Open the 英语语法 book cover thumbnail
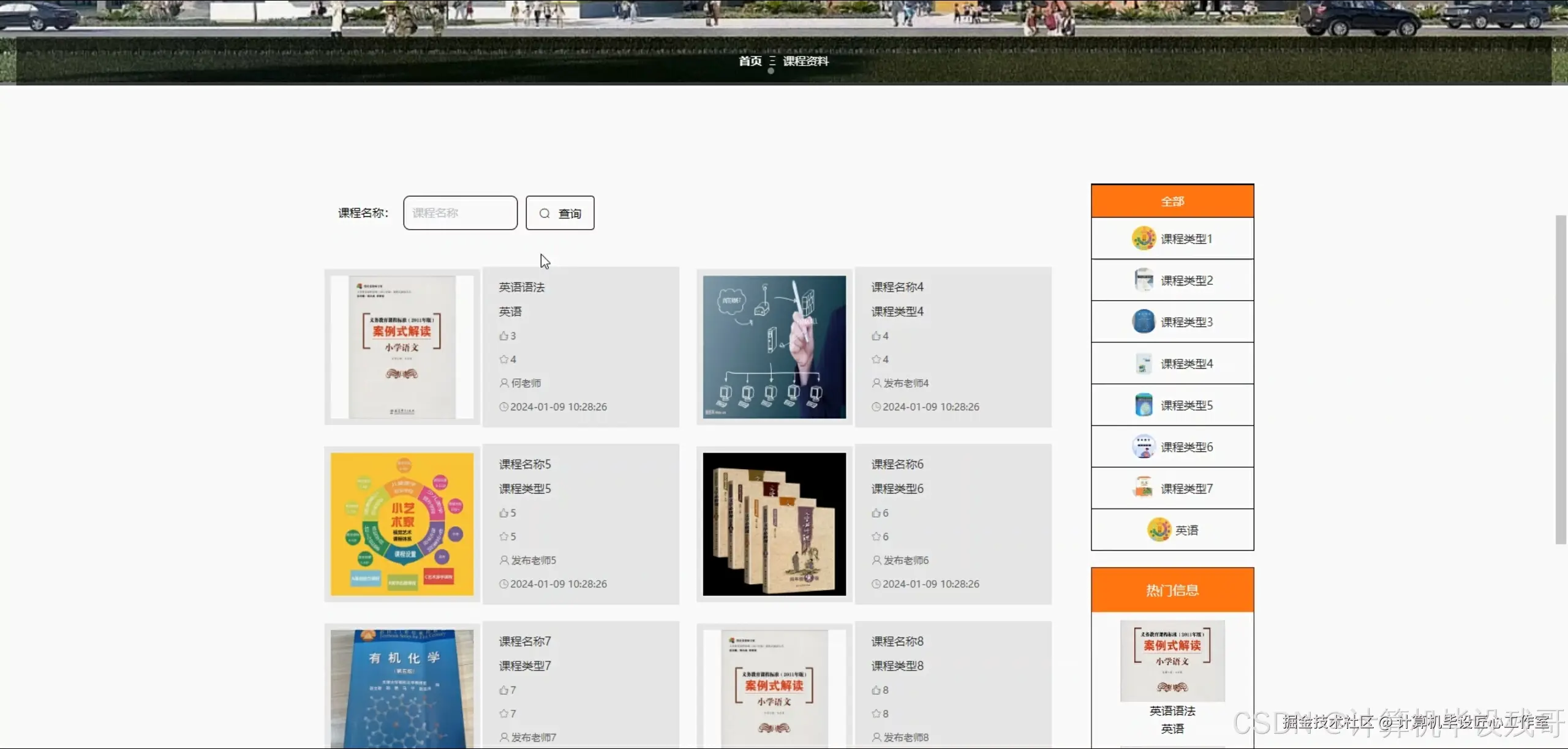 pyautogui.click(x=402, y=347)
